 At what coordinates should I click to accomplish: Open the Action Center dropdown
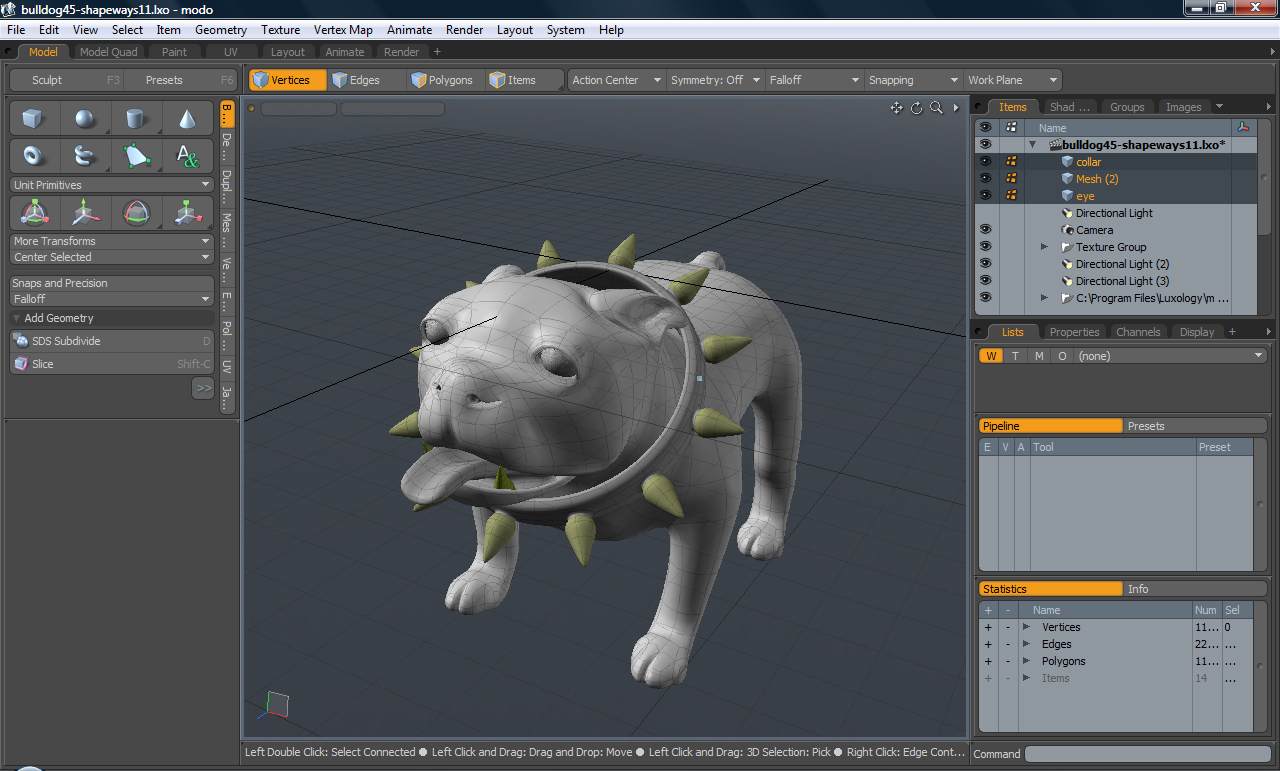coord(616,80)
